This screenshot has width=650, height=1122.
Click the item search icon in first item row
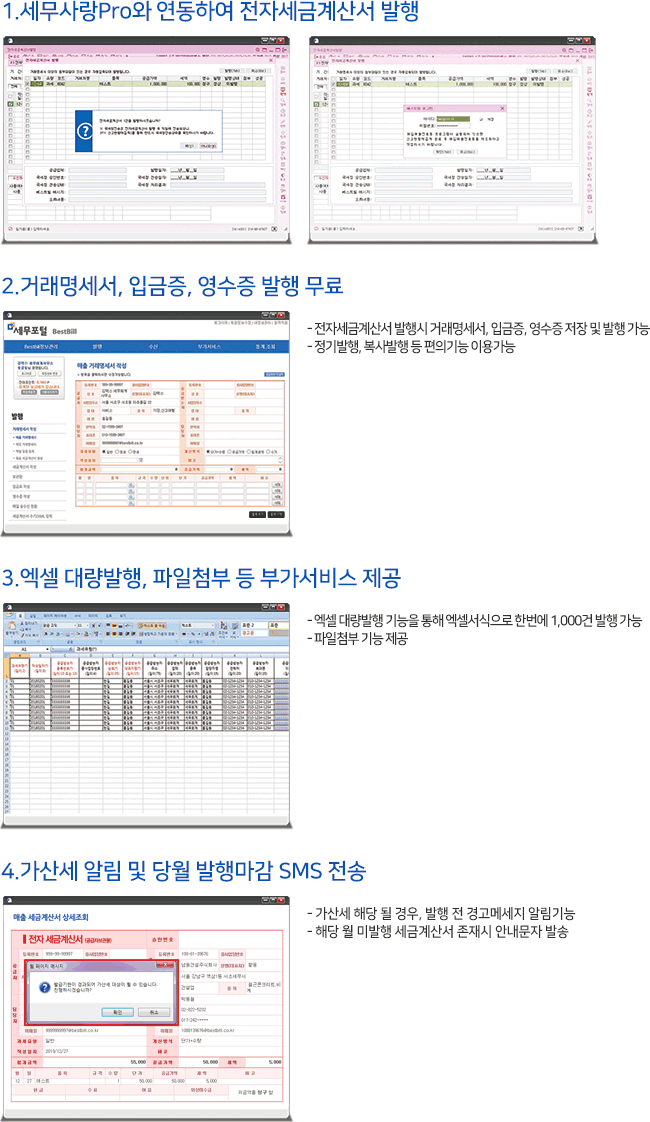click(x=131, y=485)
